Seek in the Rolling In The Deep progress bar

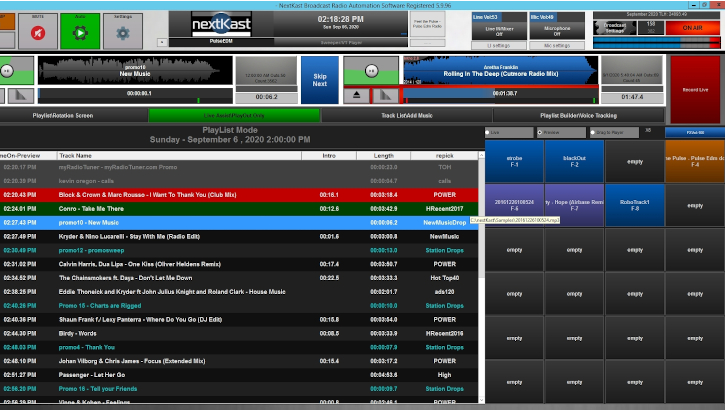[501, 93]
